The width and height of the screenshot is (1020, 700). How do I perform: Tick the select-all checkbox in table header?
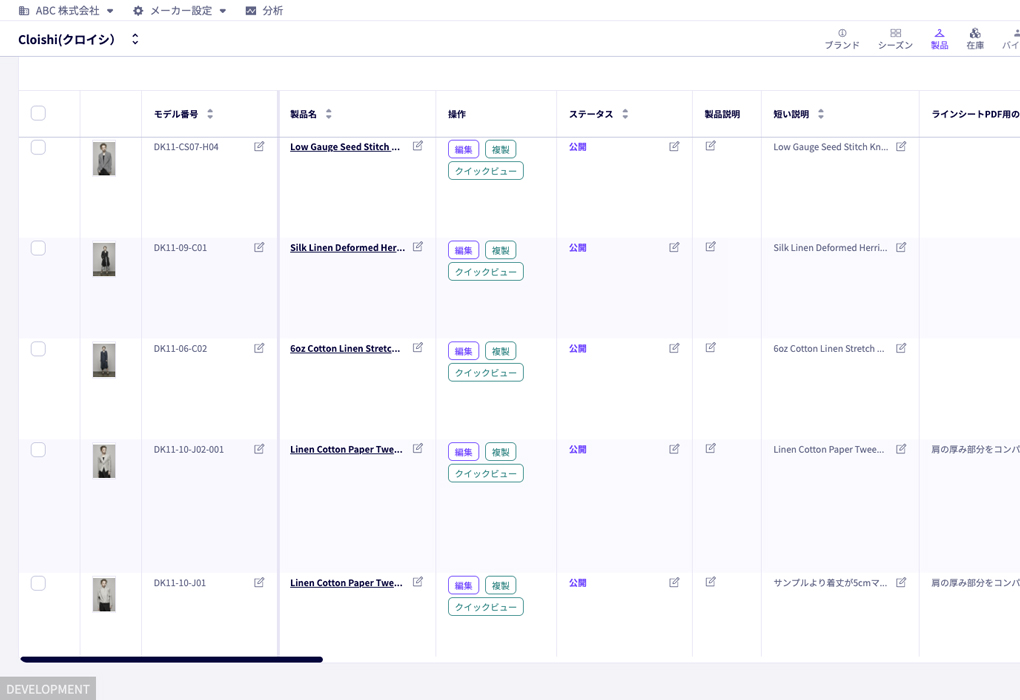(38, 113)
